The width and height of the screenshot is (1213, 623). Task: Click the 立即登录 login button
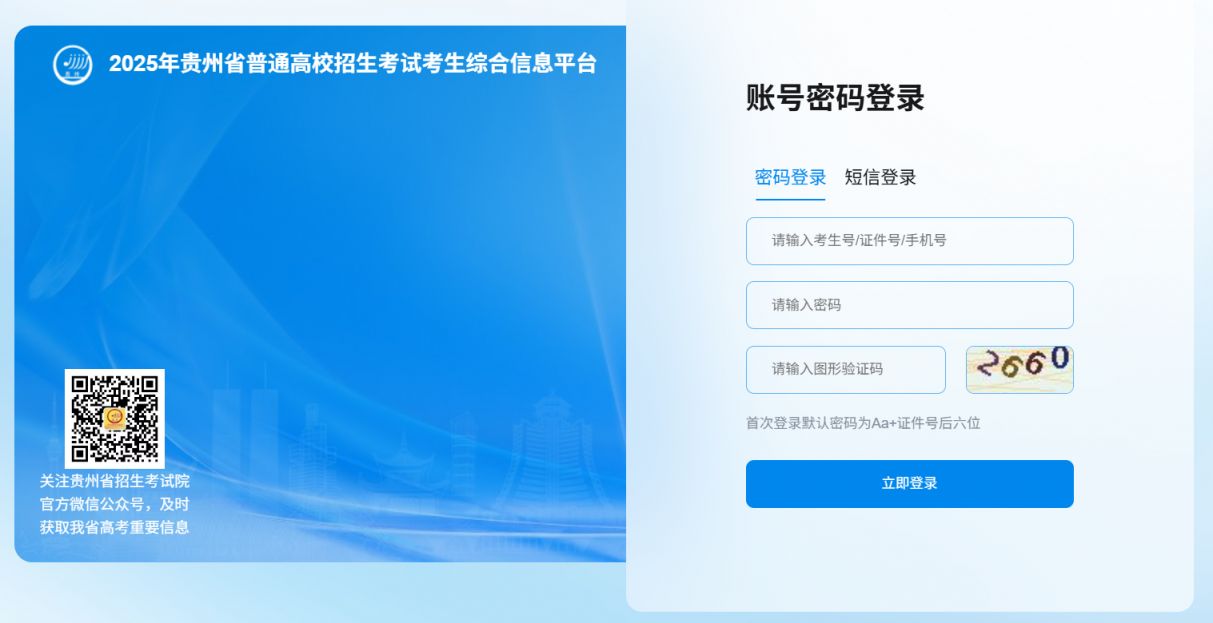910,484
